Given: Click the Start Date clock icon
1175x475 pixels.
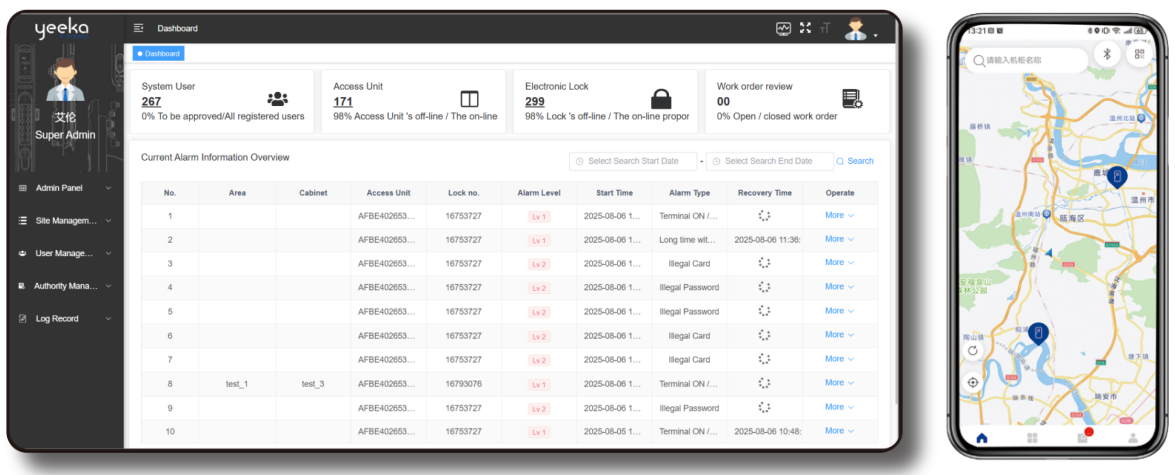Looking at the screenshot, I should tap(579, 161).
